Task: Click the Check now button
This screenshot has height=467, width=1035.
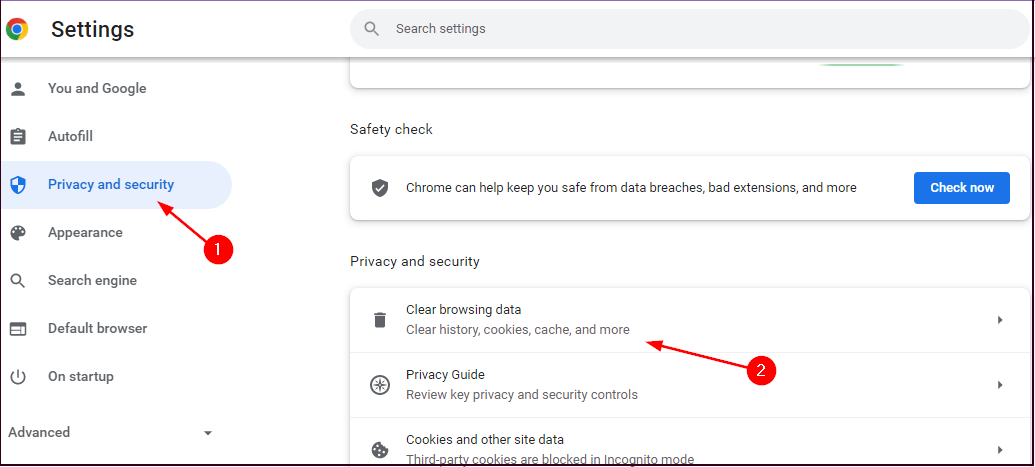Action: [x=962, y=188]
